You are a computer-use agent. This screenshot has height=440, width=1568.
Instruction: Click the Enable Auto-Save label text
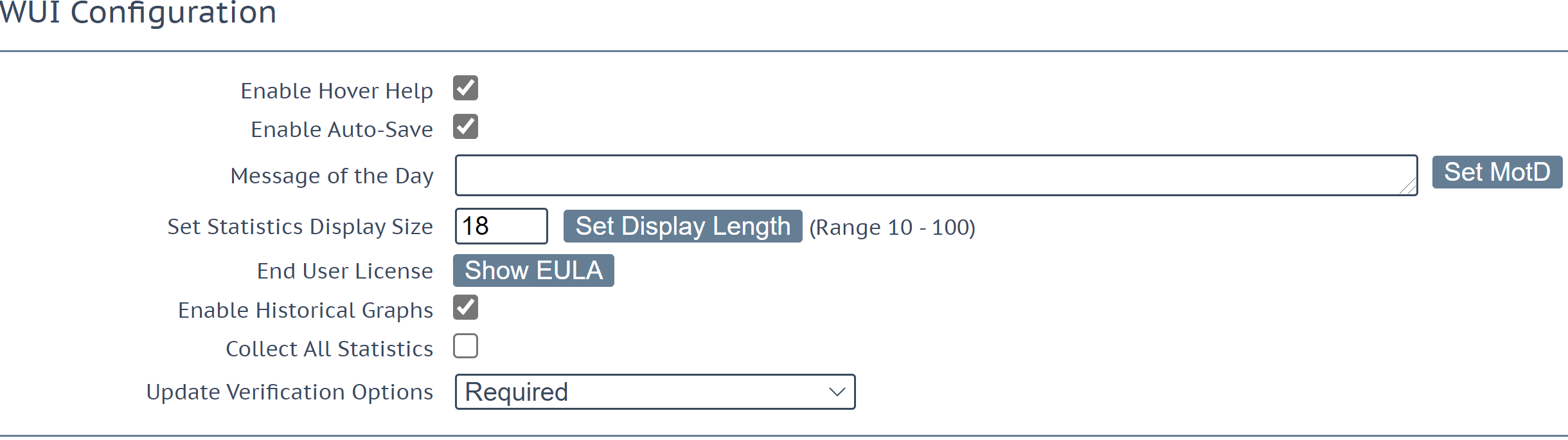click(342, 129)
